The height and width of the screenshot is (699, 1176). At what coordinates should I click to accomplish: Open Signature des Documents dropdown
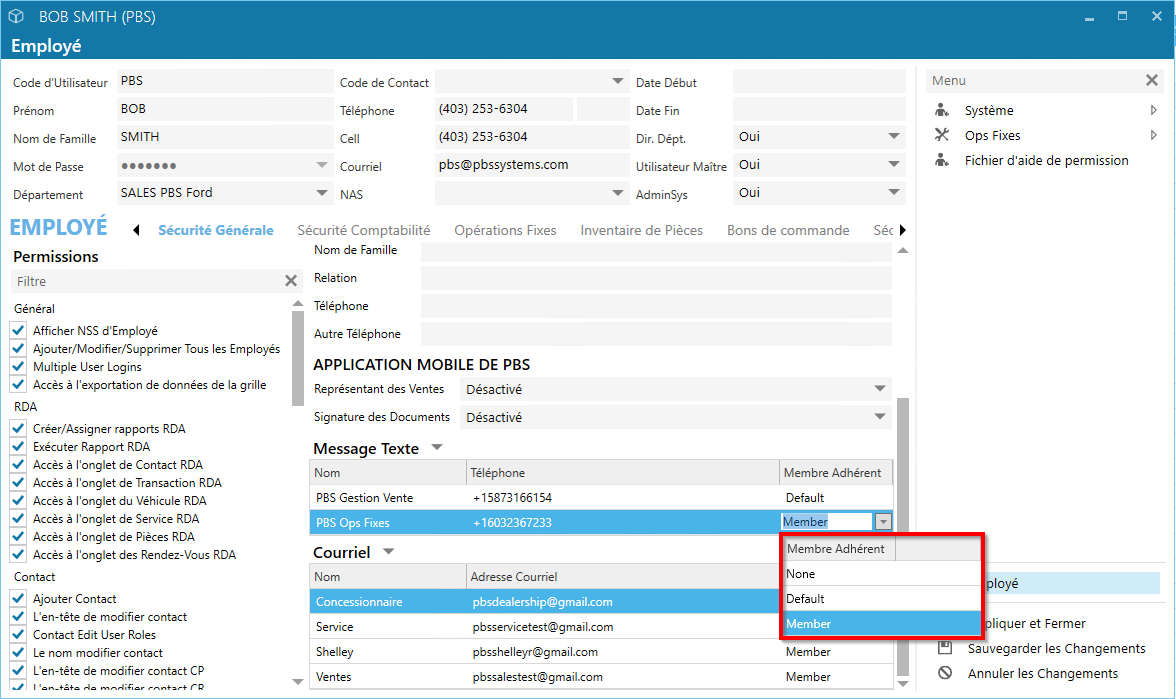pos(880,416)
